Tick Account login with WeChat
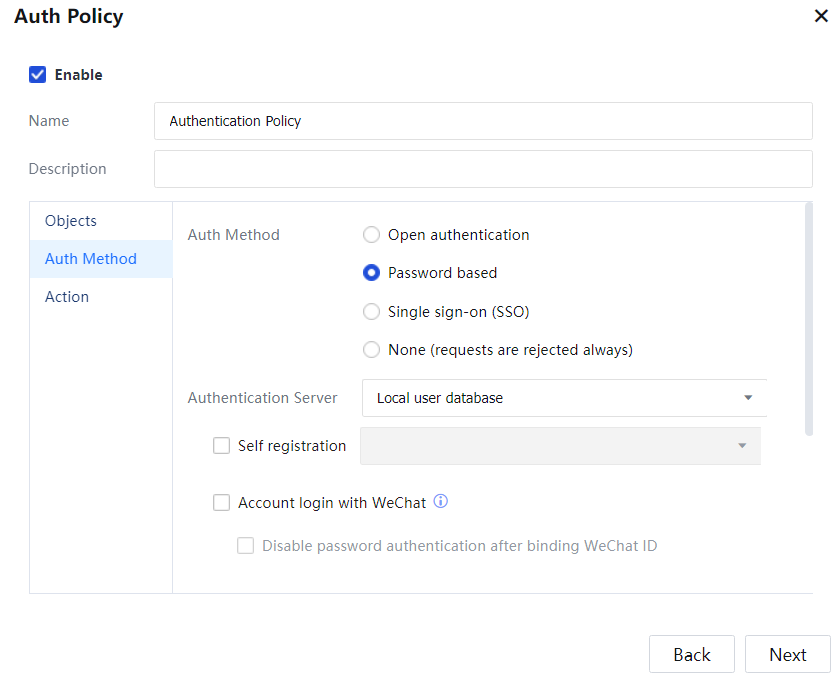 click(221, 503)
